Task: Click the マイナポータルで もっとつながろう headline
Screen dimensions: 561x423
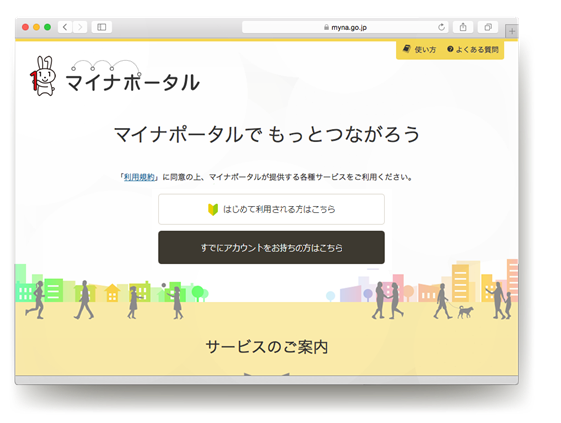Action: click(267, 134)
